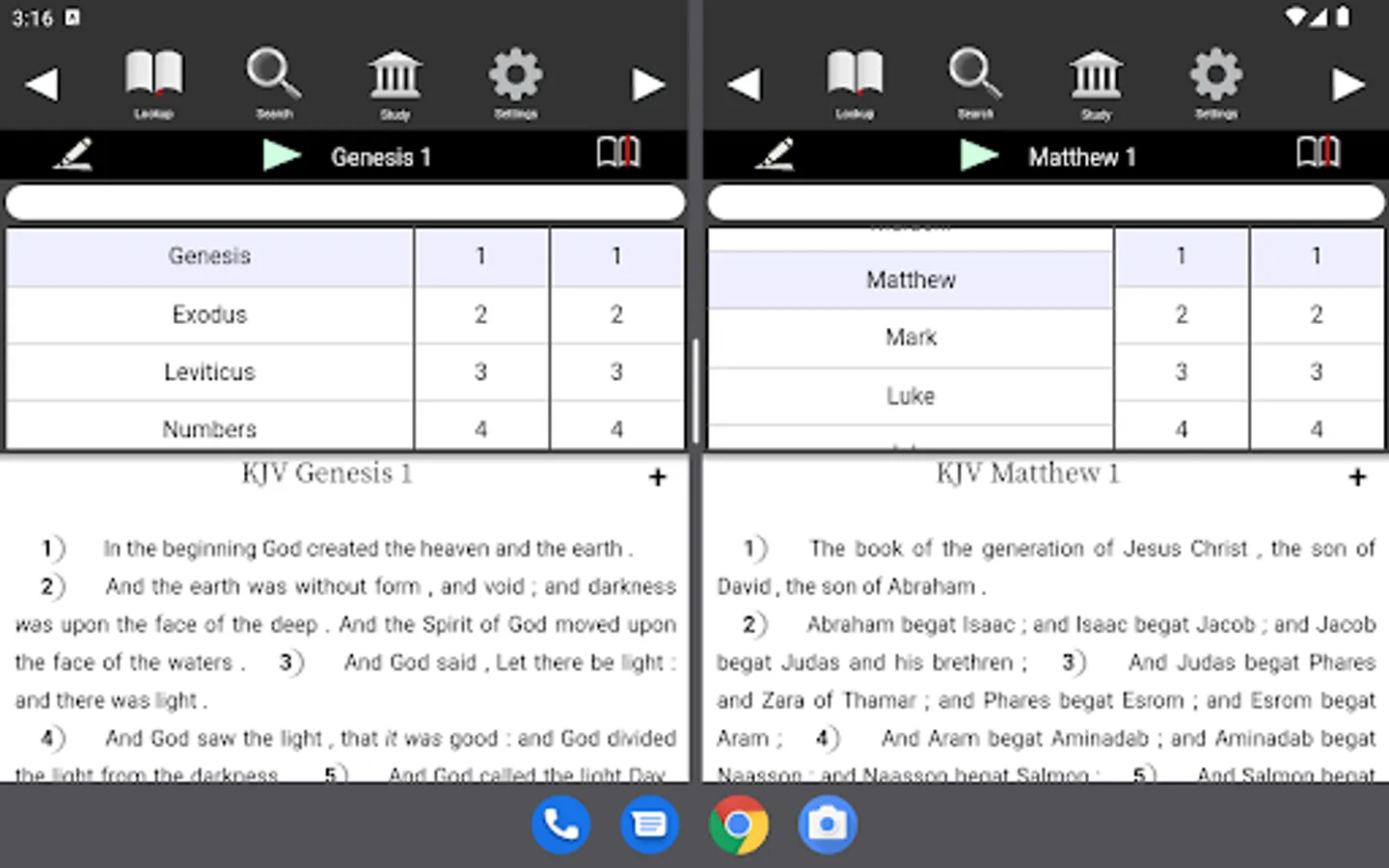Select Matthew in the book list
Image resolution: width=1389 pixels, height=868 pixels.
911,280
